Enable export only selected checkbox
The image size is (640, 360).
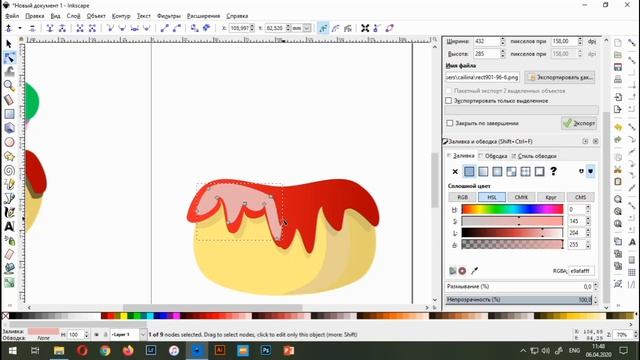[x=449, y=100]
